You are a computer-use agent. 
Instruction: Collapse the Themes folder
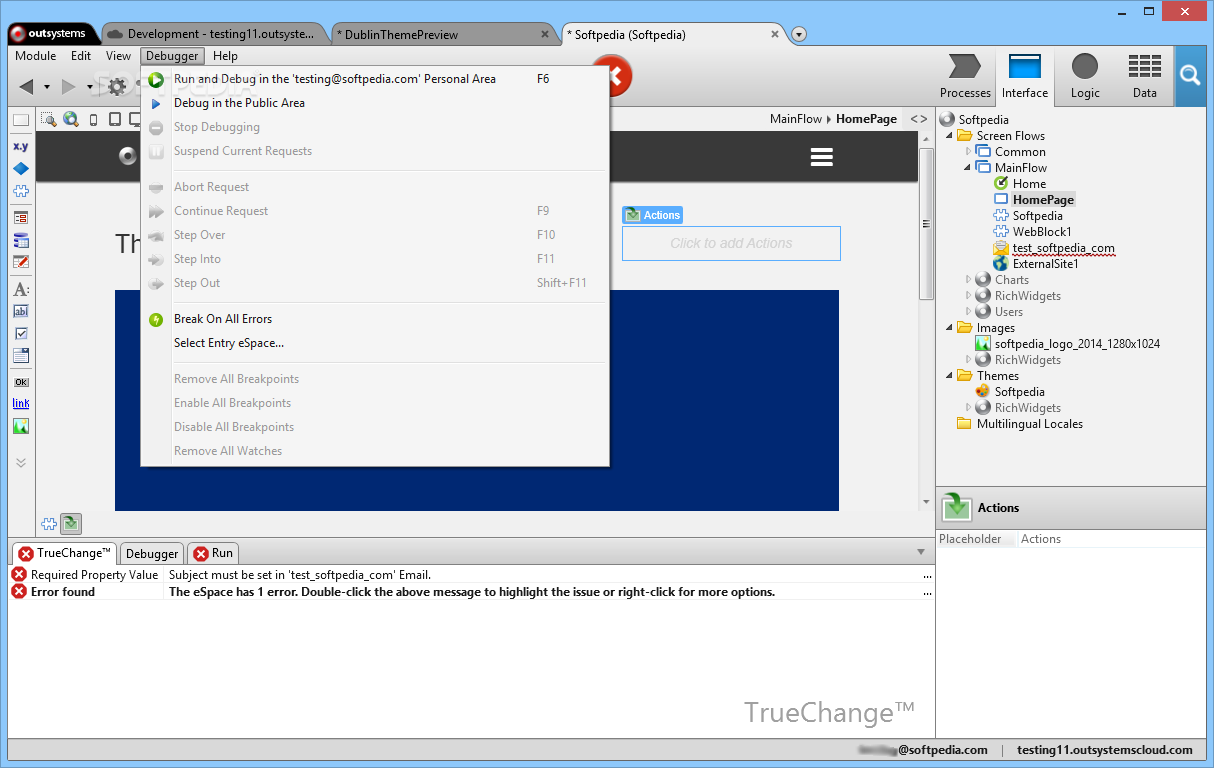point(949,376)
